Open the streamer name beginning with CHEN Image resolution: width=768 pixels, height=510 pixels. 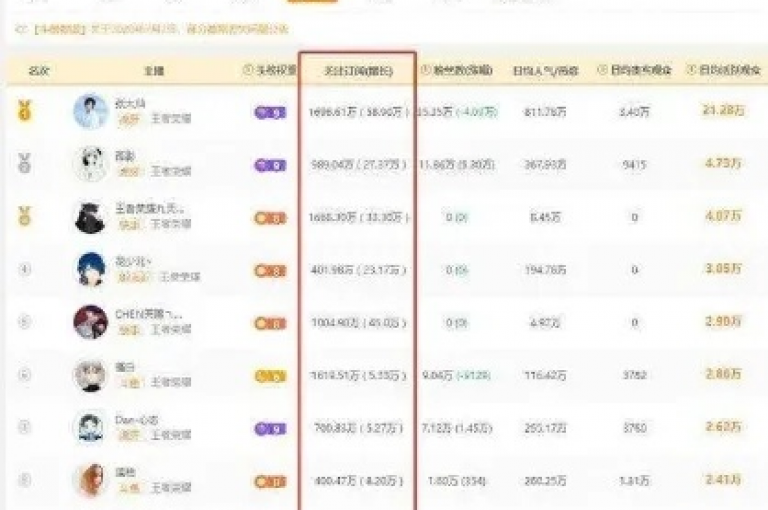click(x=148, y=314)
